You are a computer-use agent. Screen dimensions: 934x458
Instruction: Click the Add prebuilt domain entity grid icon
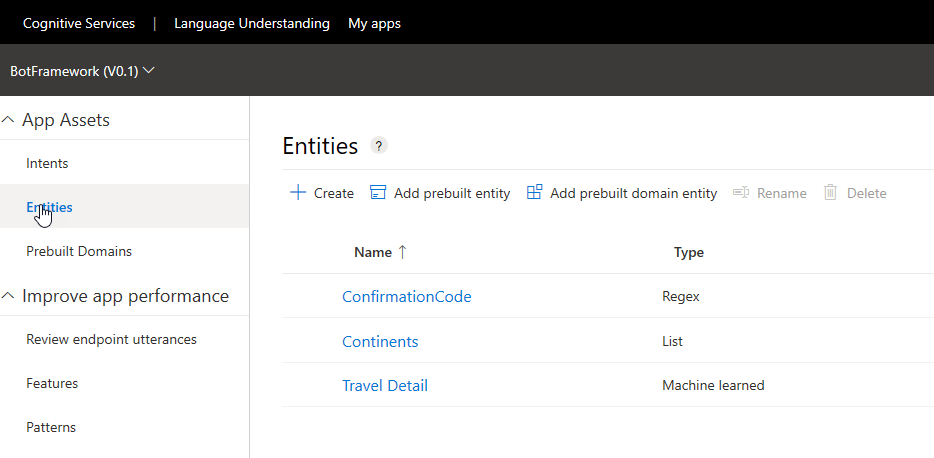534,192
